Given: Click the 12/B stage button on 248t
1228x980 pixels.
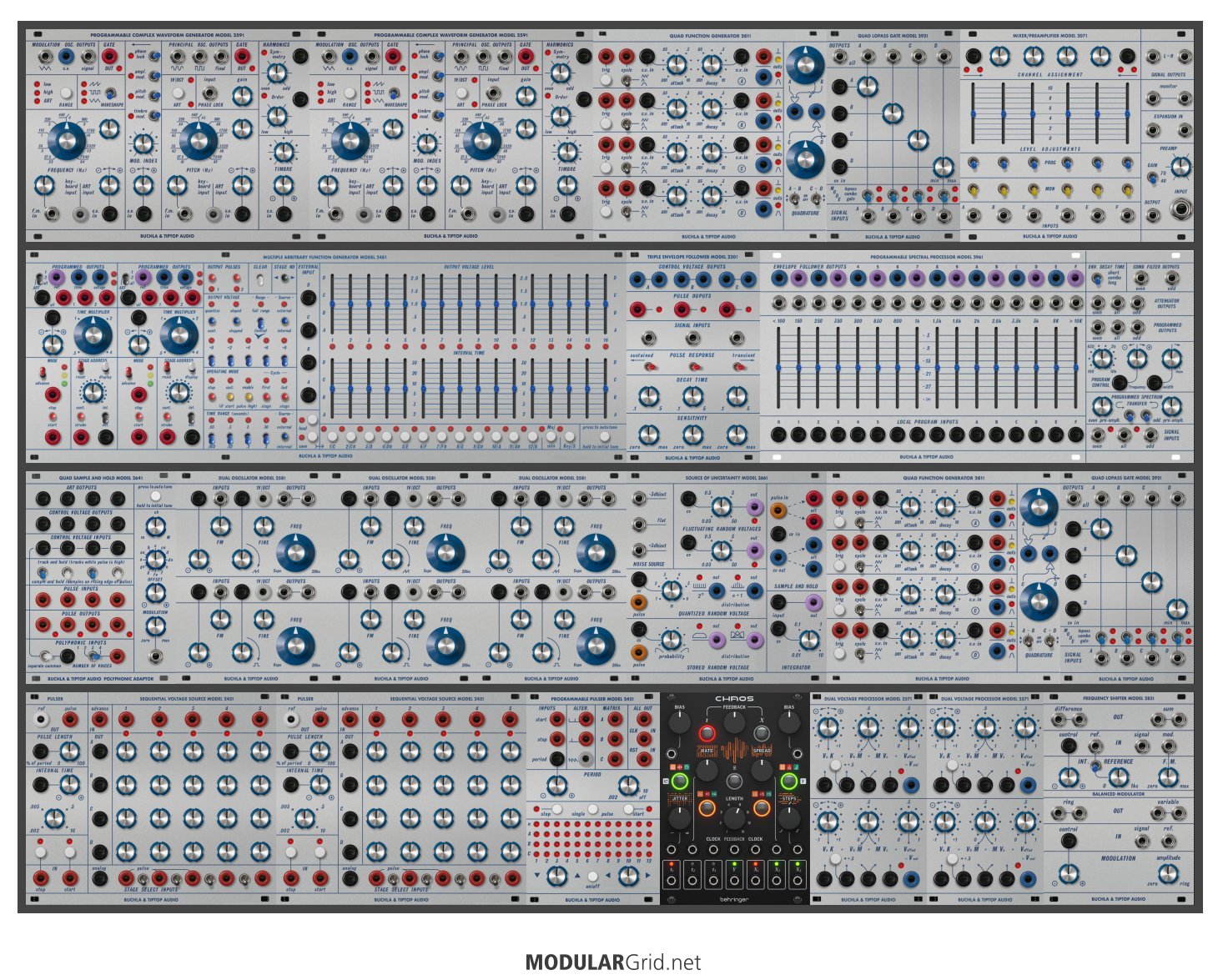Looking at the screenshot, I should (533, 436).
